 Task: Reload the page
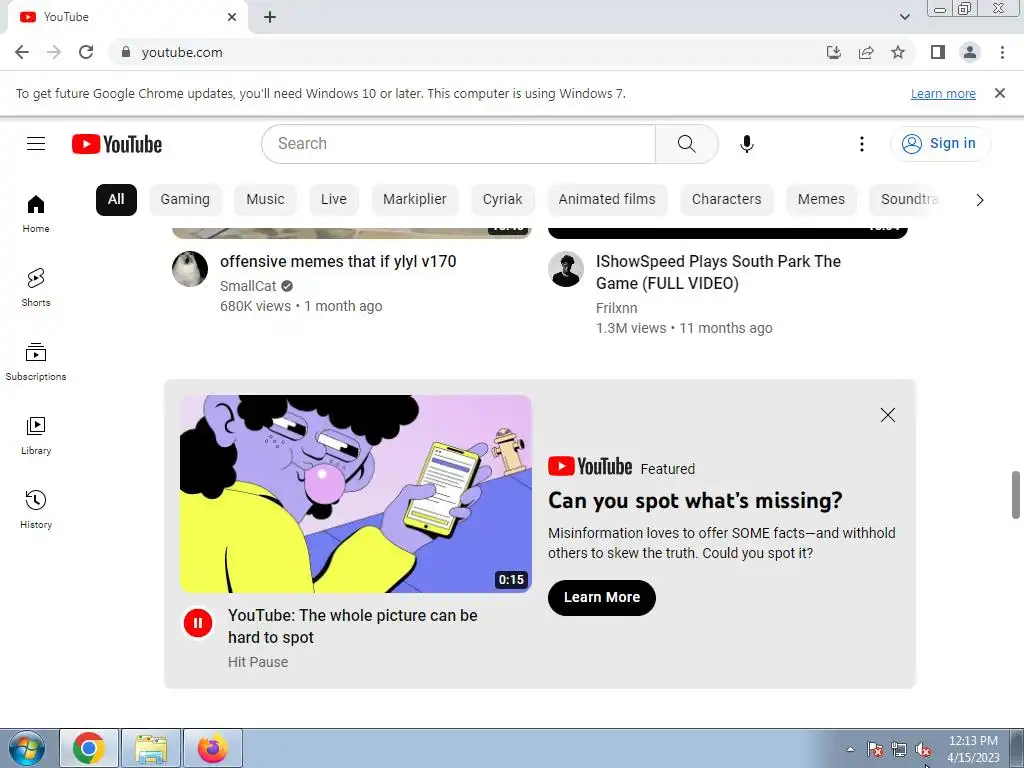[86, 52]
